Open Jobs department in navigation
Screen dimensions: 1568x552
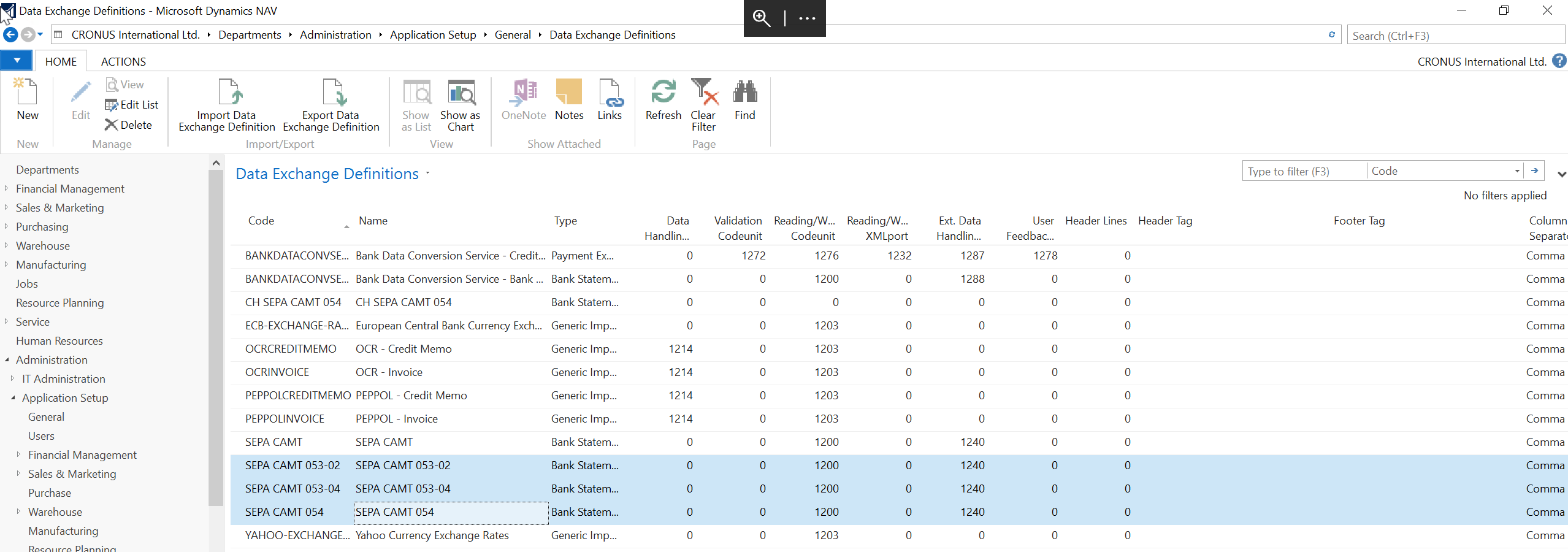click(27, 284)
